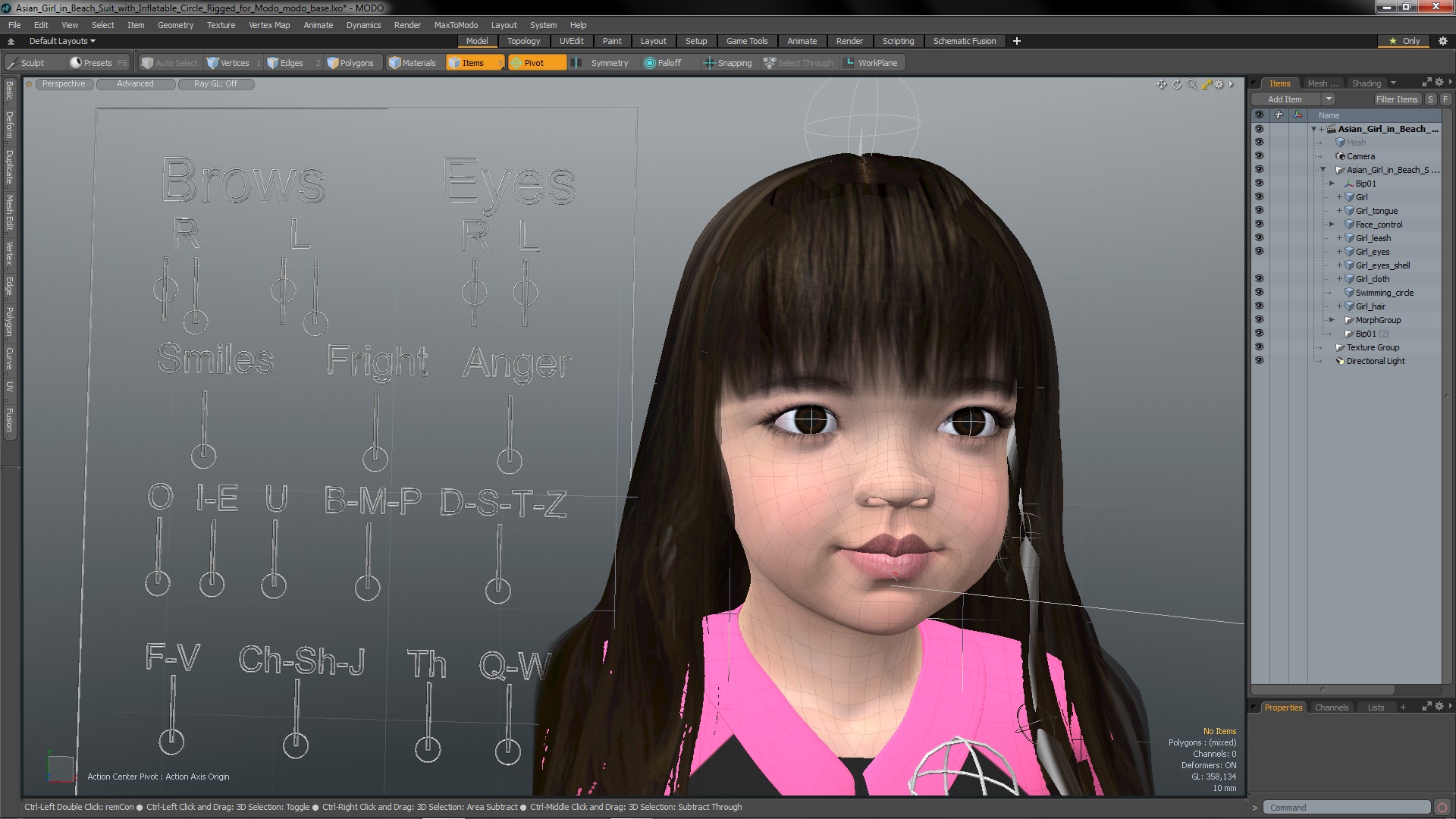Screen dimensions: 1456x819
Task: Click the Items panel expand arrows icon
Action: [x=1426, y=83]
